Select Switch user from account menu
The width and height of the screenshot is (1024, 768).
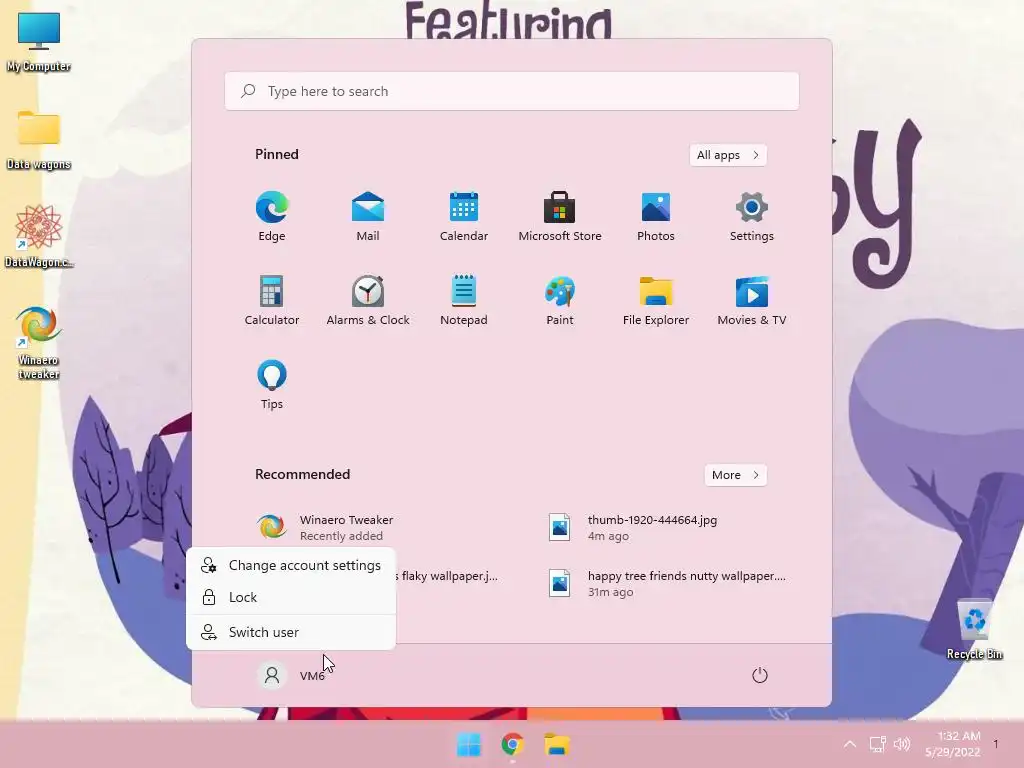pos(291,632)
